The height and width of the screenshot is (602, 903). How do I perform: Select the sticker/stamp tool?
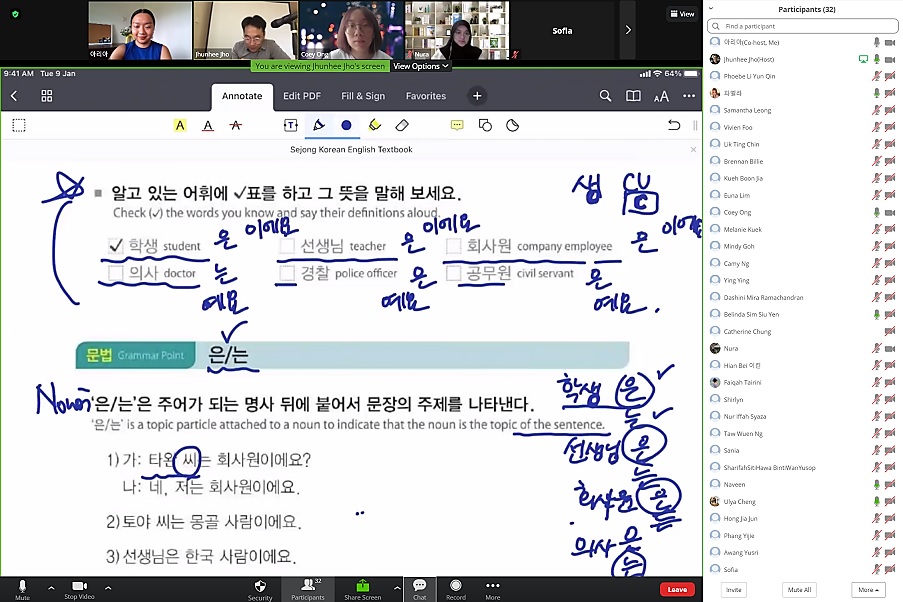[513, 125]
